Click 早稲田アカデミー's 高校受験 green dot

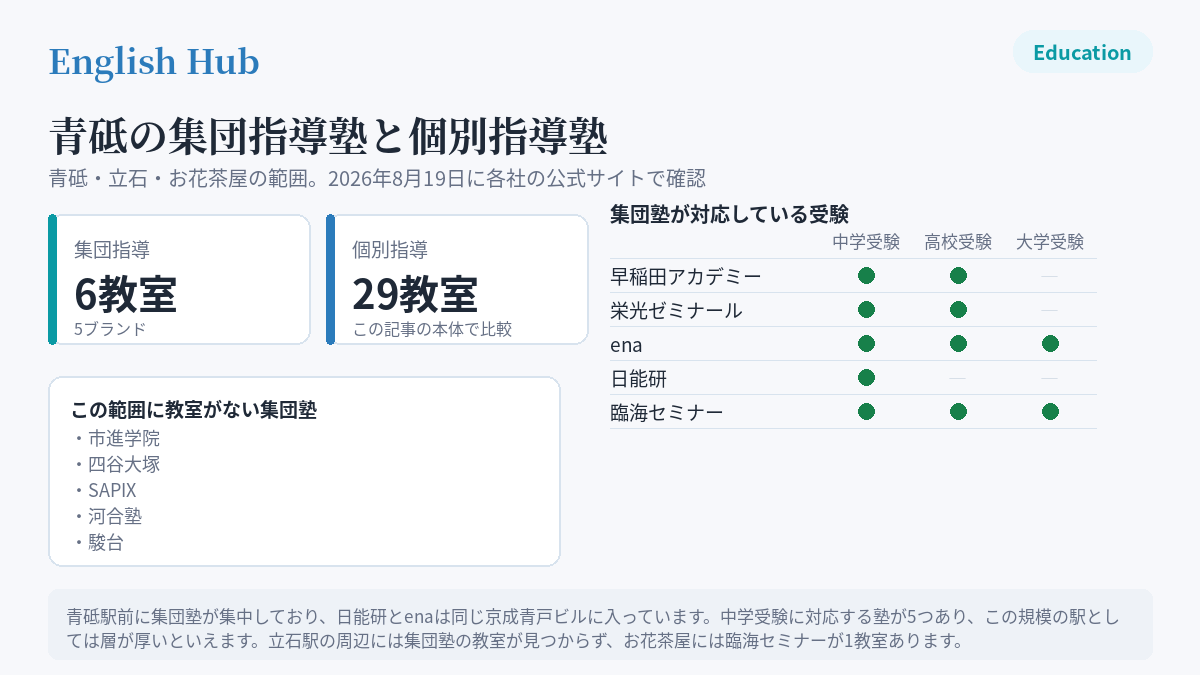(958, 276)
